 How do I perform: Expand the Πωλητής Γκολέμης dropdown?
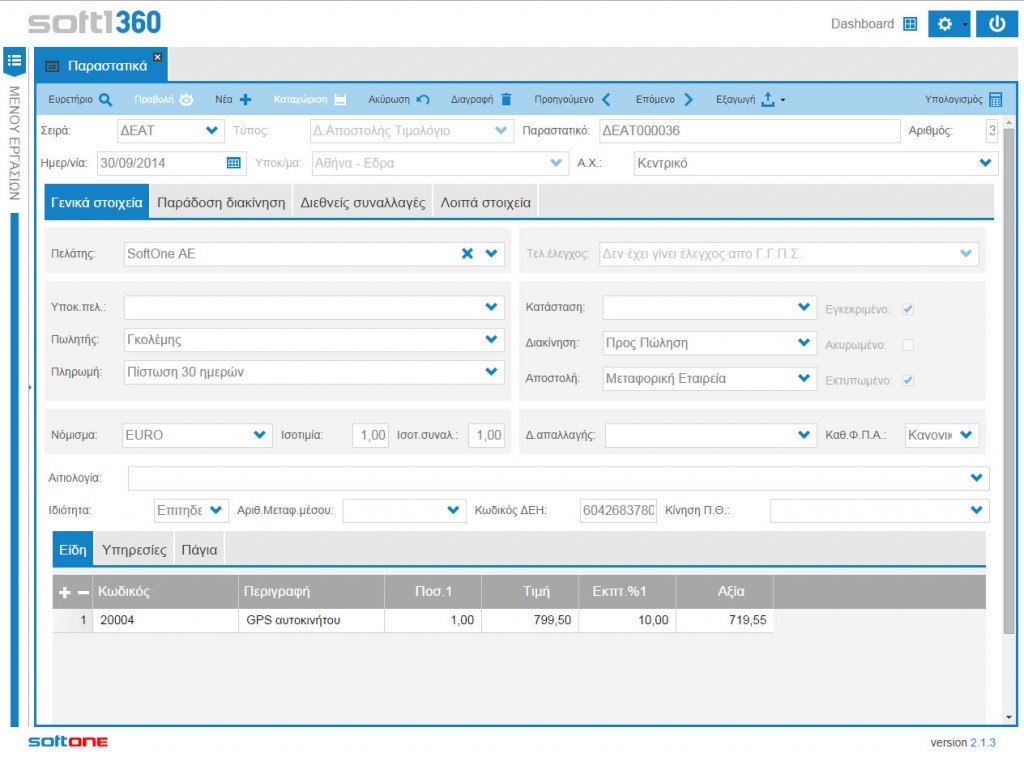pyautogui.click(x=491, y=339)
